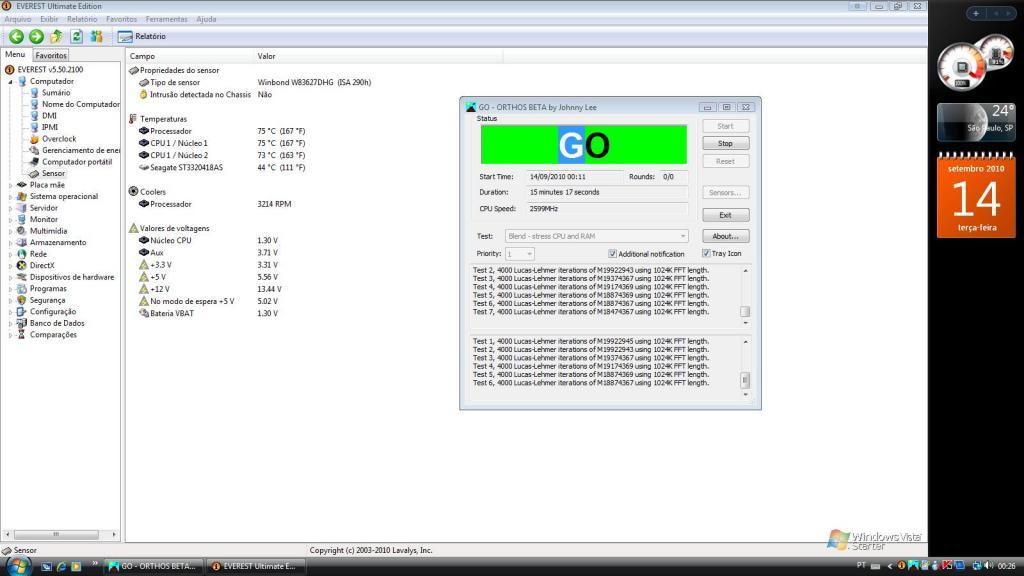Click the Campo column header
This screenshot has width=1024, height=576.
click(x=189, y=56)
